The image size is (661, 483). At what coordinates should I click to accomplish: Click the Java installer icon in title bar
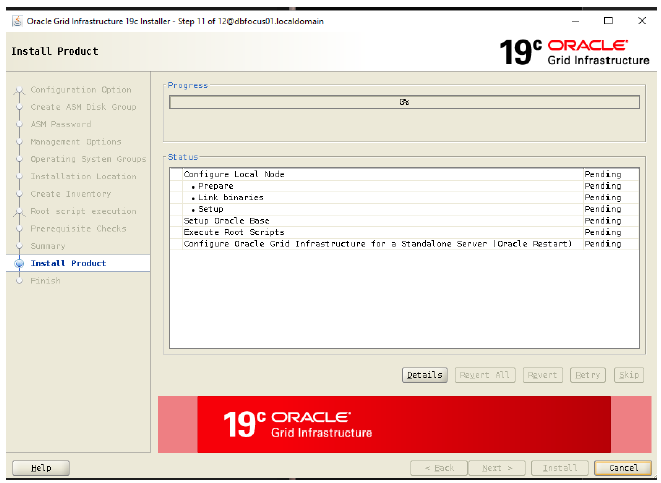tap(17, 21)
